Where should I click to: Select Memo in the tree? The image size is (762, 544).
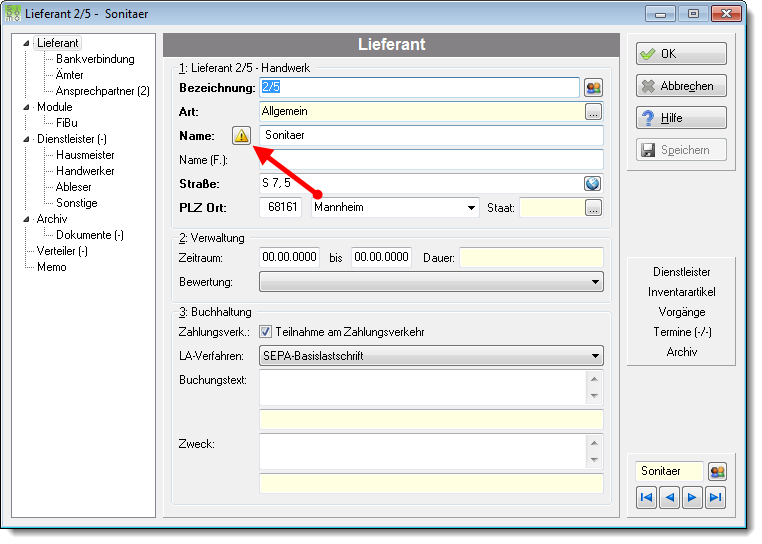point(52,267)
